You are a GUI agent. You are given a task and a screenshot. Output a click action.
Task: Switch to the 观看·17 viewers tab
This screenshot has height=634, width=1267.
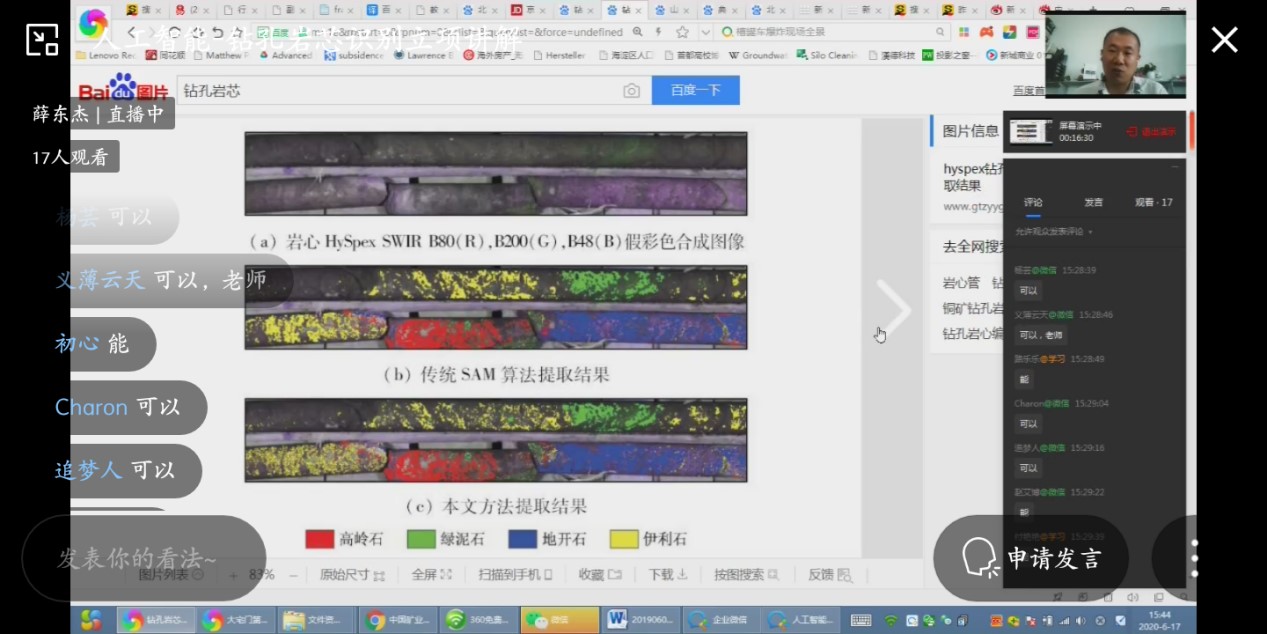[1154, 203]
